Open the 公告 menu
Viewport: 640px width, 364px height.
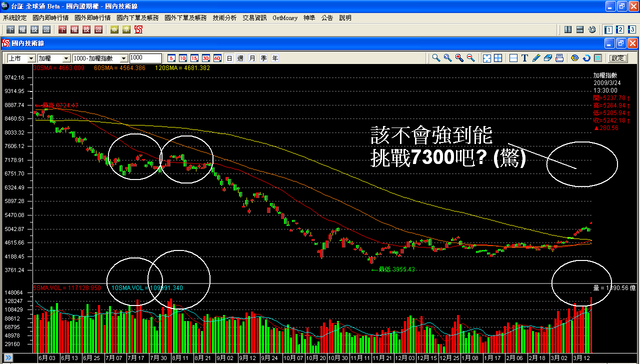coord(327,18)
